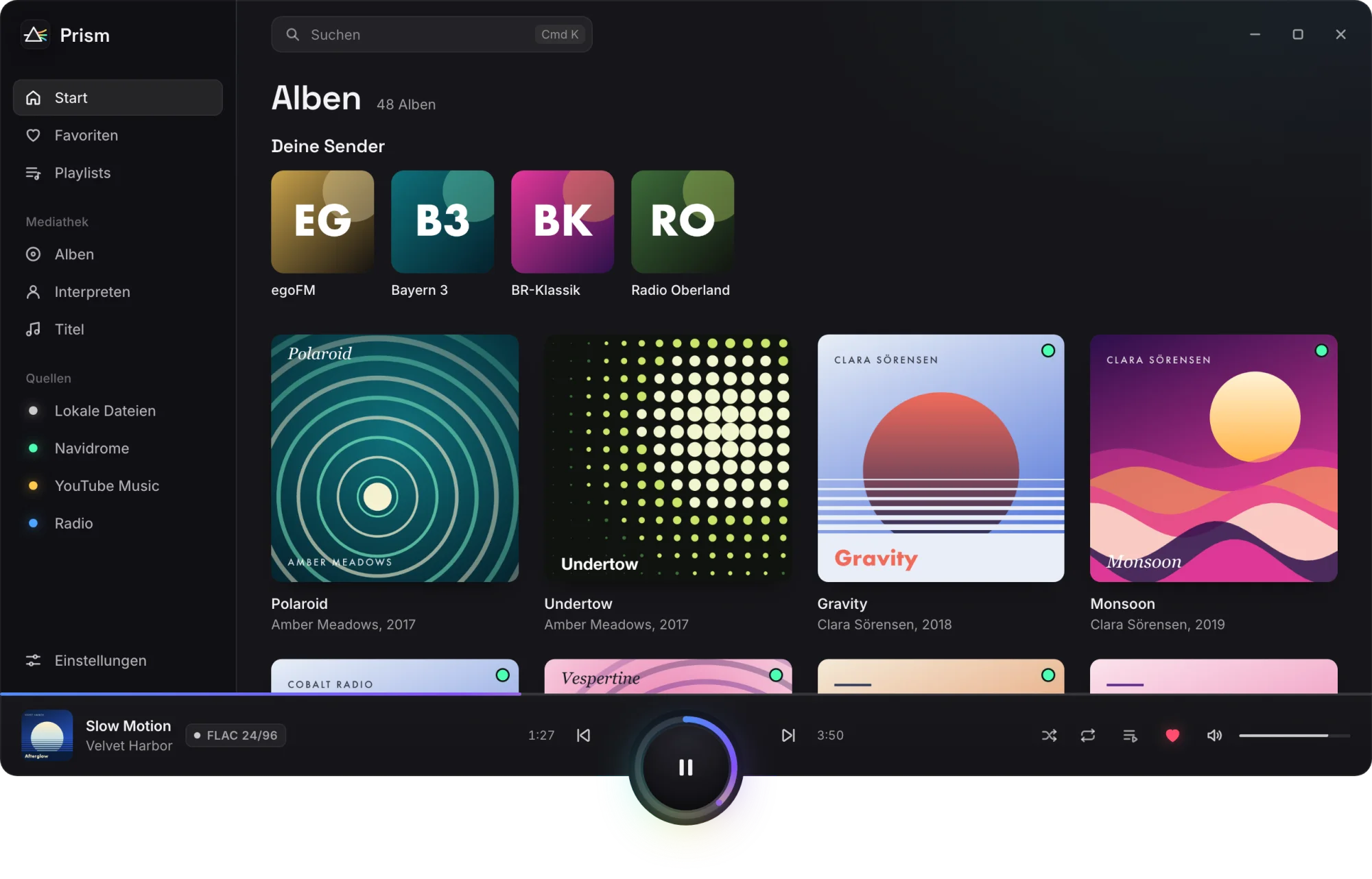Toggle repeat mode

click(1088, 735)
